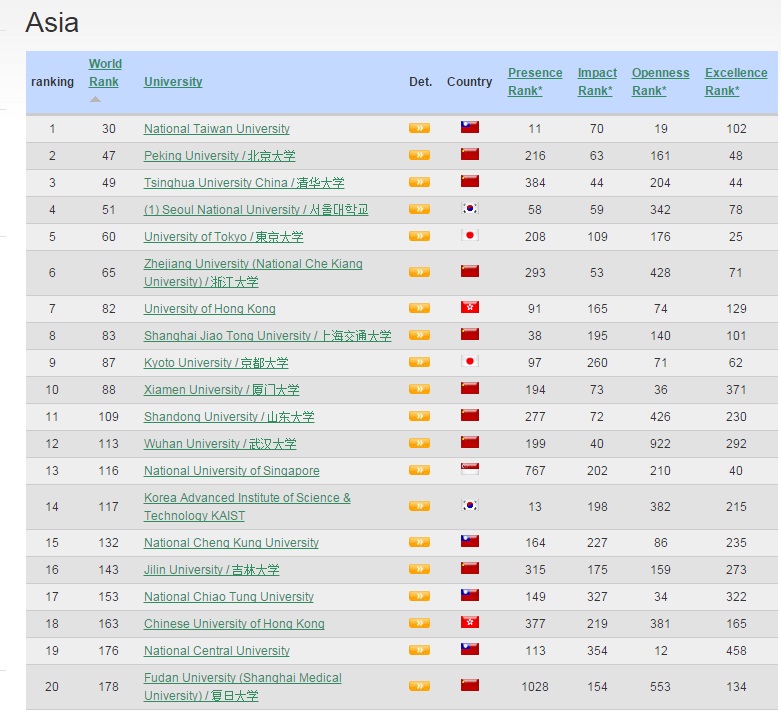
Task: Sort table by University column header
Action: (x=173, y=81)
